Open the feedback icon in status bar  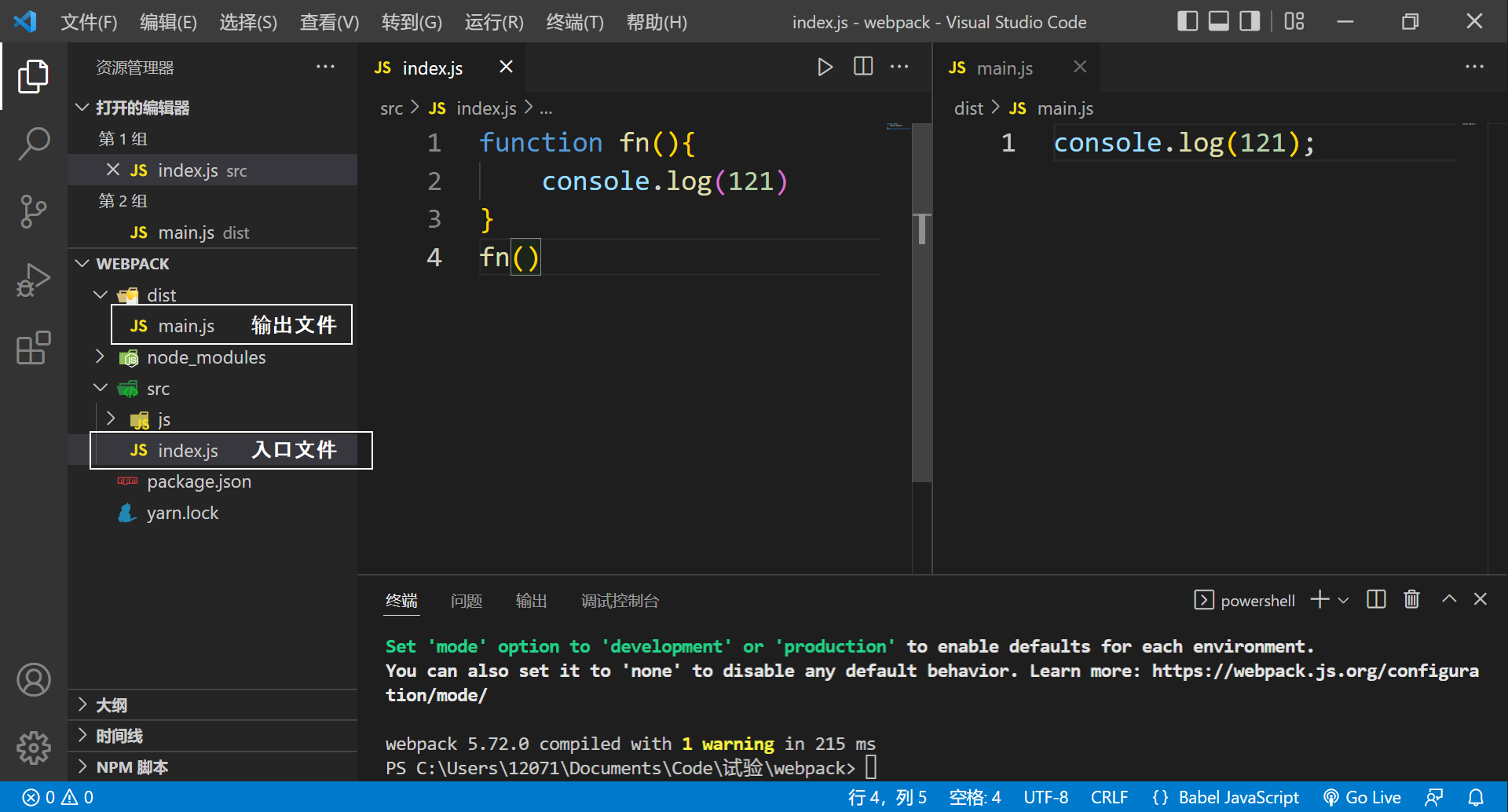1434,797
